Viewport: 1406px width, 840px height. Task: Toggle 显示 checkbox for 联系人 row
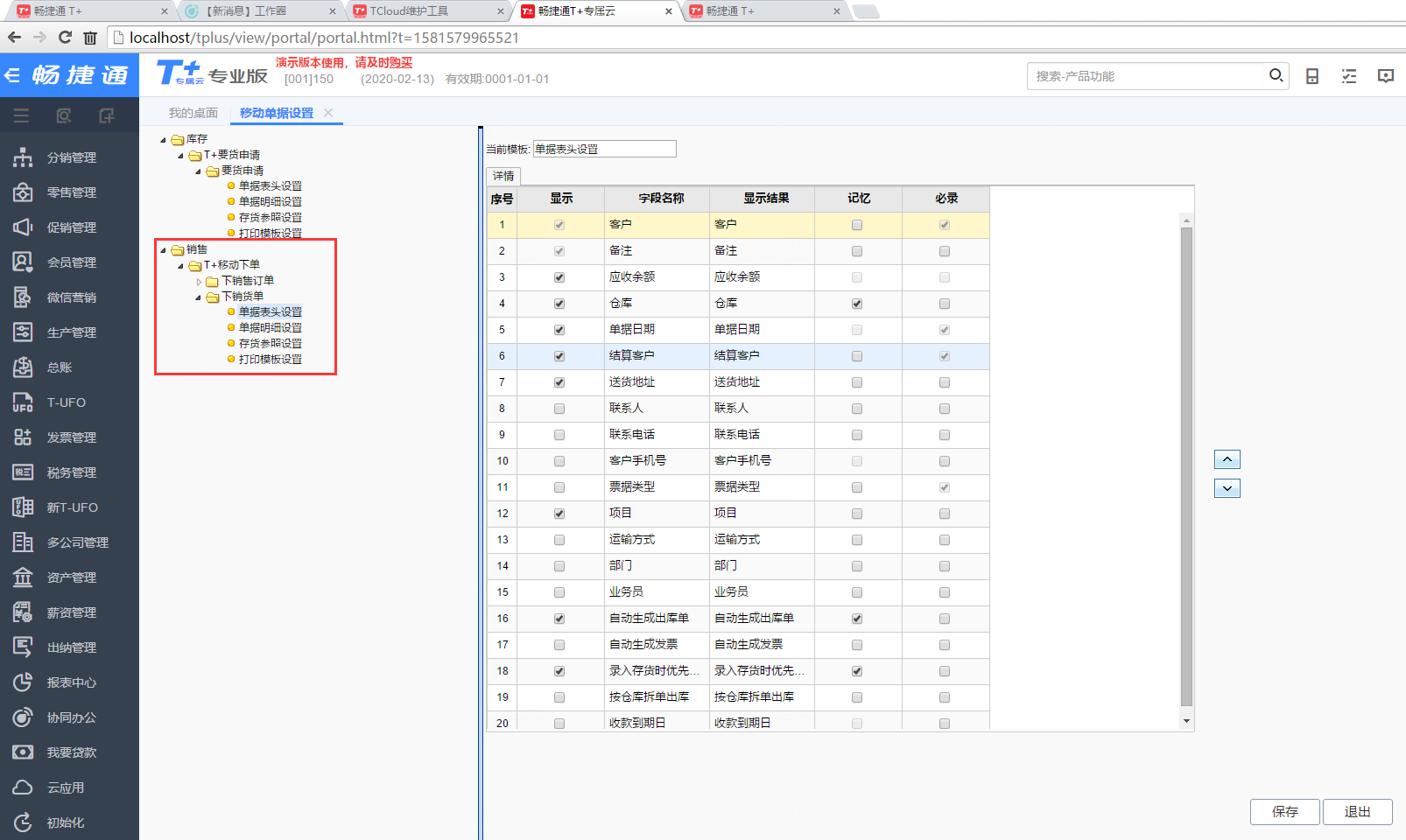point(559,409)
